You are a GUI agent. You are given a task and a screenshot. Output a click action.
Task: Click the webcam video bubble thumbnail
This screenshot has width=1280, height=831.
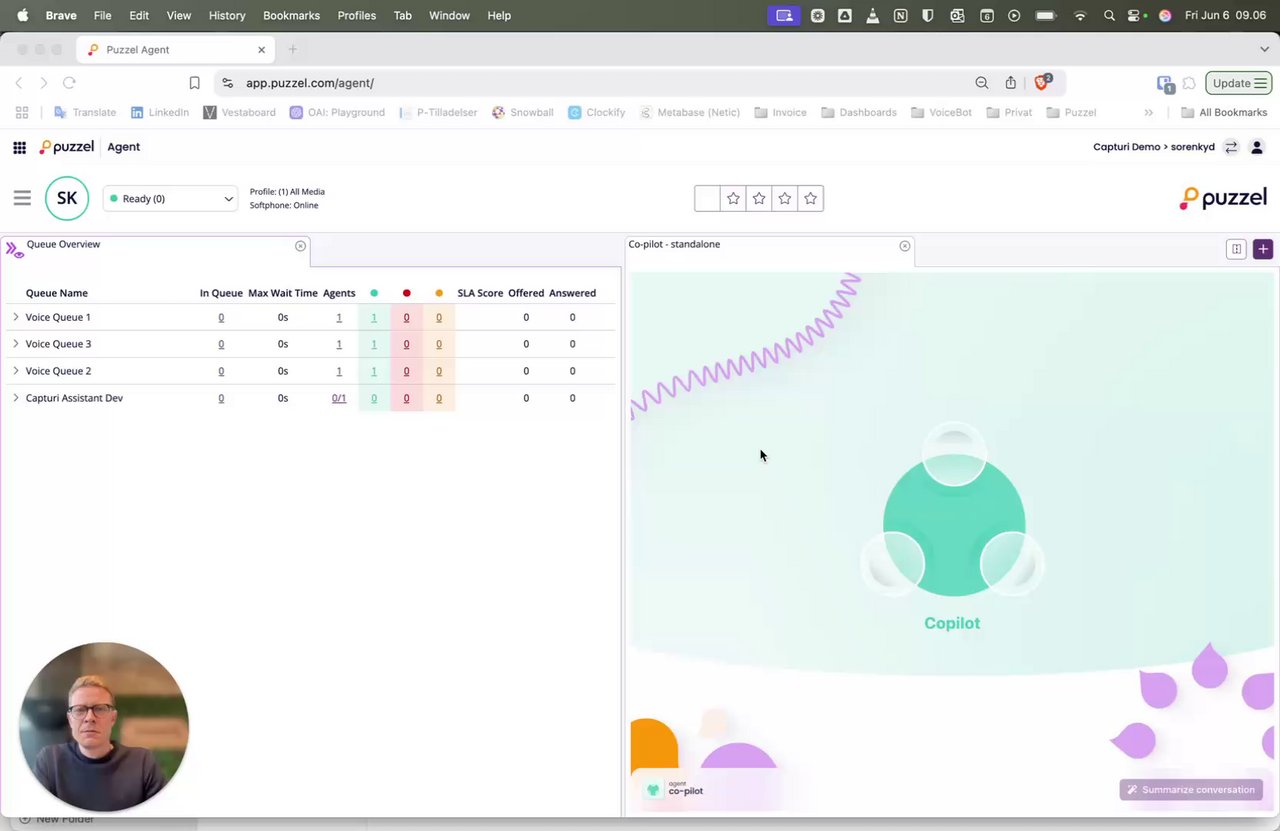(104, 727)
